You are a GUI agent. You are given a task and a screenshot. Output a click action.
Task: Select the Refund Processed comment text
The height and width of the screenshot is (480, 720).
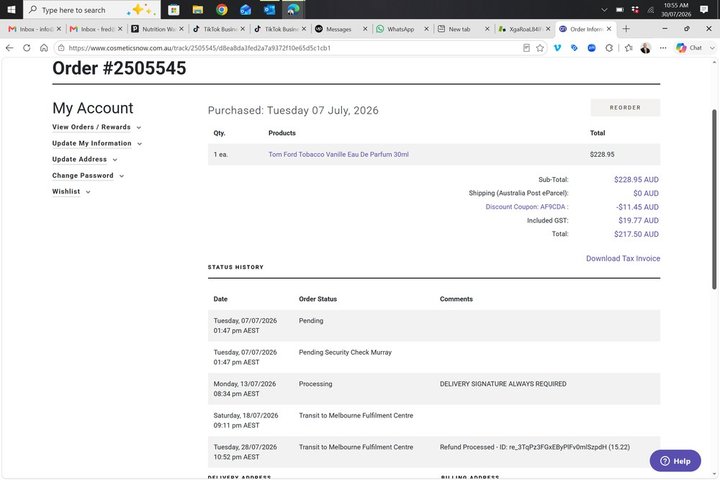(x=534, y=447)
